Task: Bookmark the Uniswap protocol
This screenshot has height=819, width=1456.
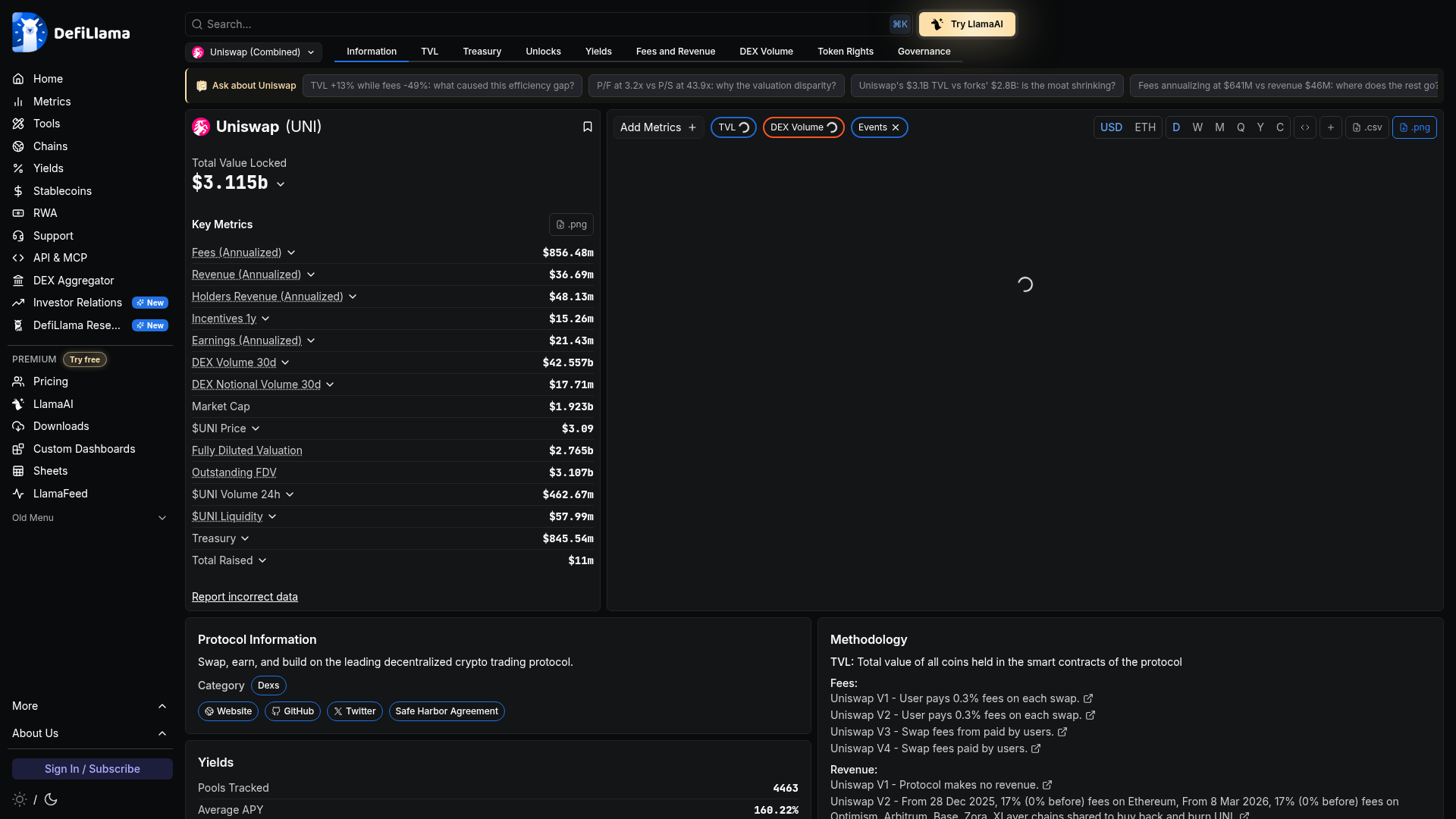Action: [588, 127]
